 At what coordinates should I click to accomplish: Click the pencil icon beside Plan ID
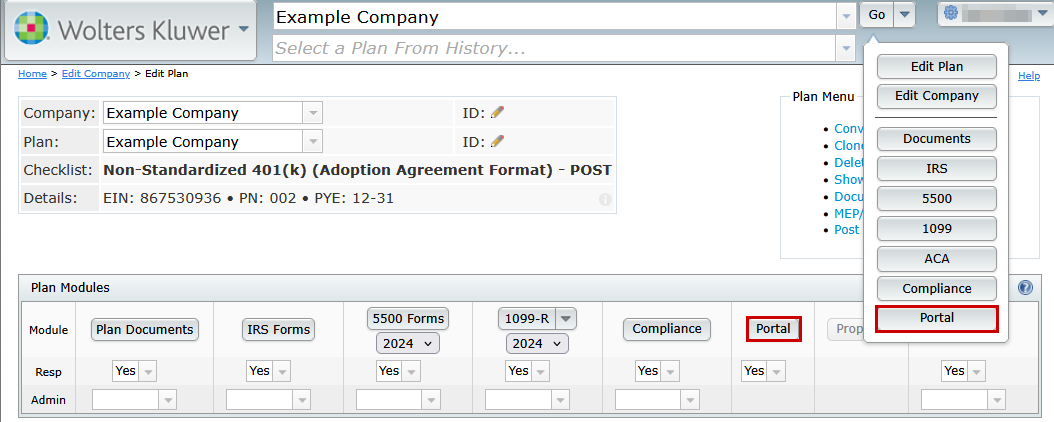498,142
